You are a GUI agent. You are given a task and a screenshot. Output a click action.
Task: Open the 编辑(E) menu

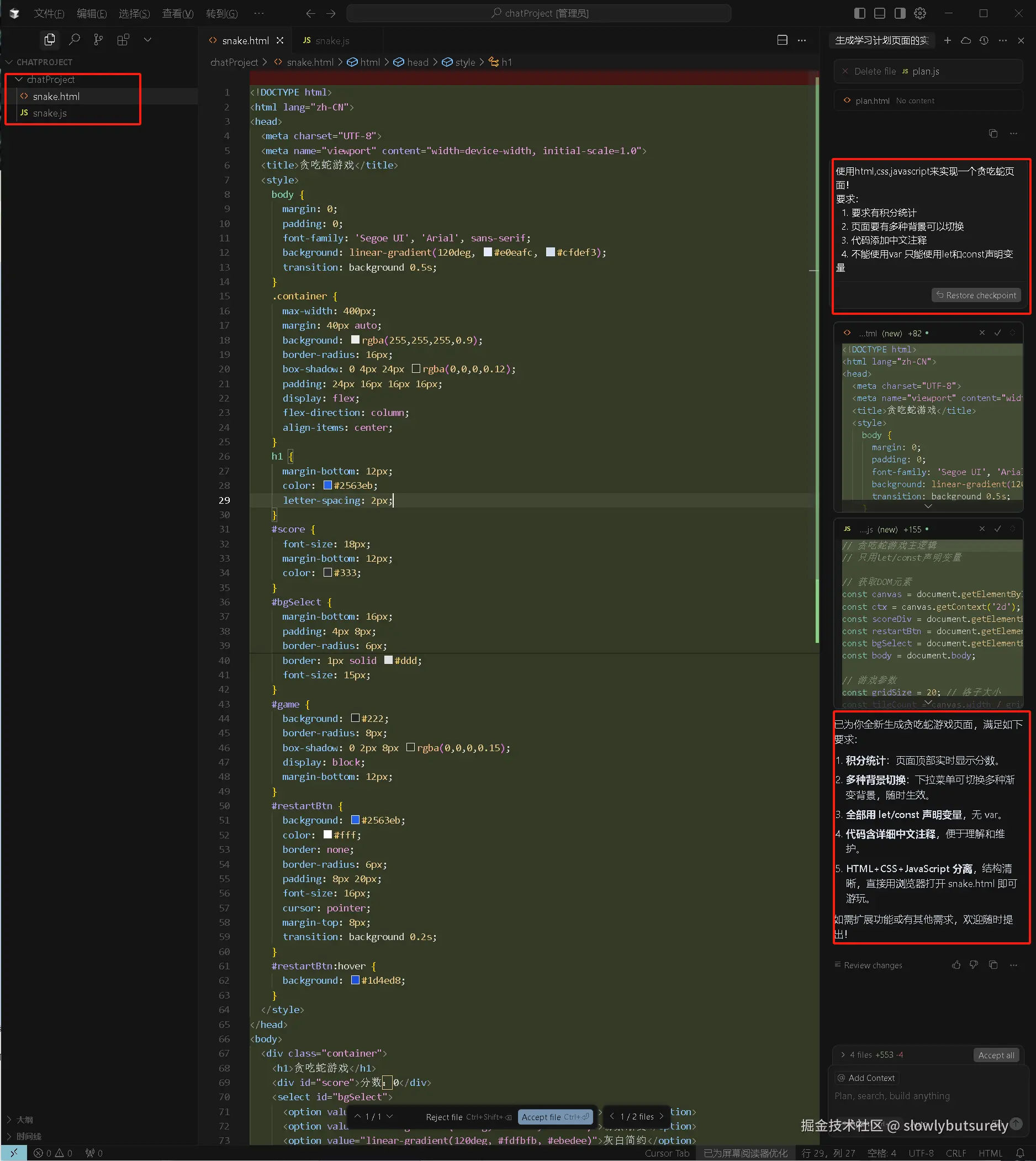tap(92, 13)
